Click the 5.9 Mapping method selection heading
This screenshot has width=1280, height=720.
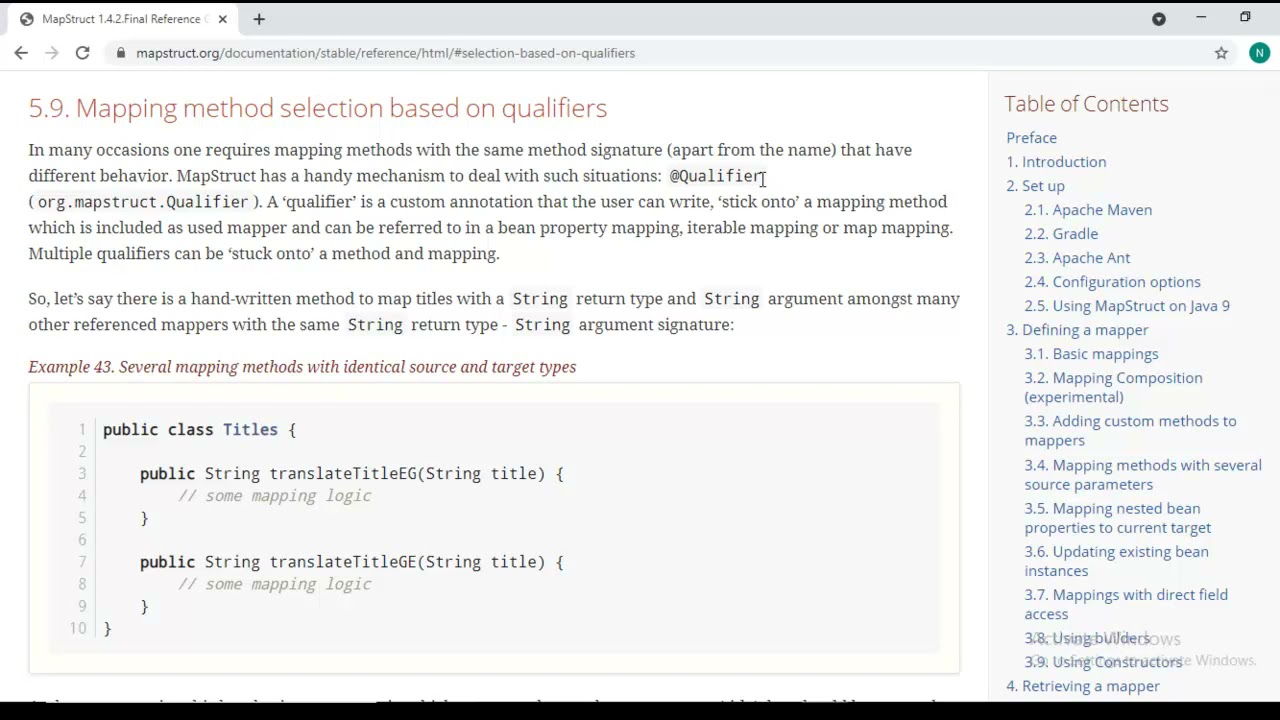(x=318, y=108)
